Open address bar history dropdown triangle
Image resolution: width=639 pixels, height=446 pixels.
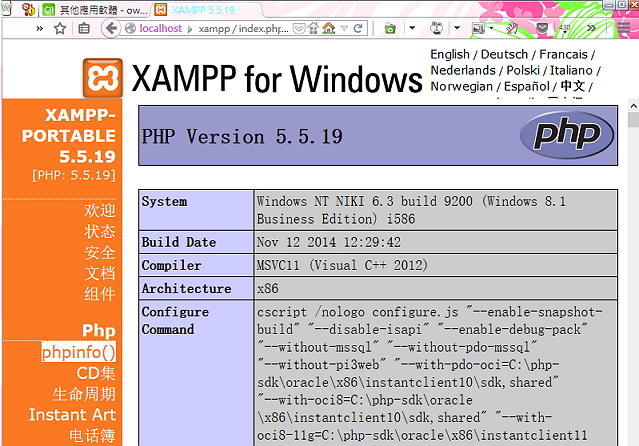click(x=344, y=28)
